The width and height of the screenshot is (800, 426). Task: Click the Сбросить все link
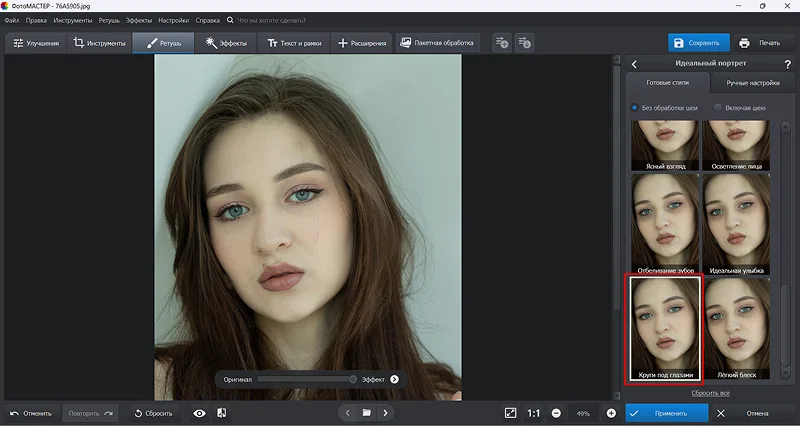pyautogui.click(x=710, y=393)
